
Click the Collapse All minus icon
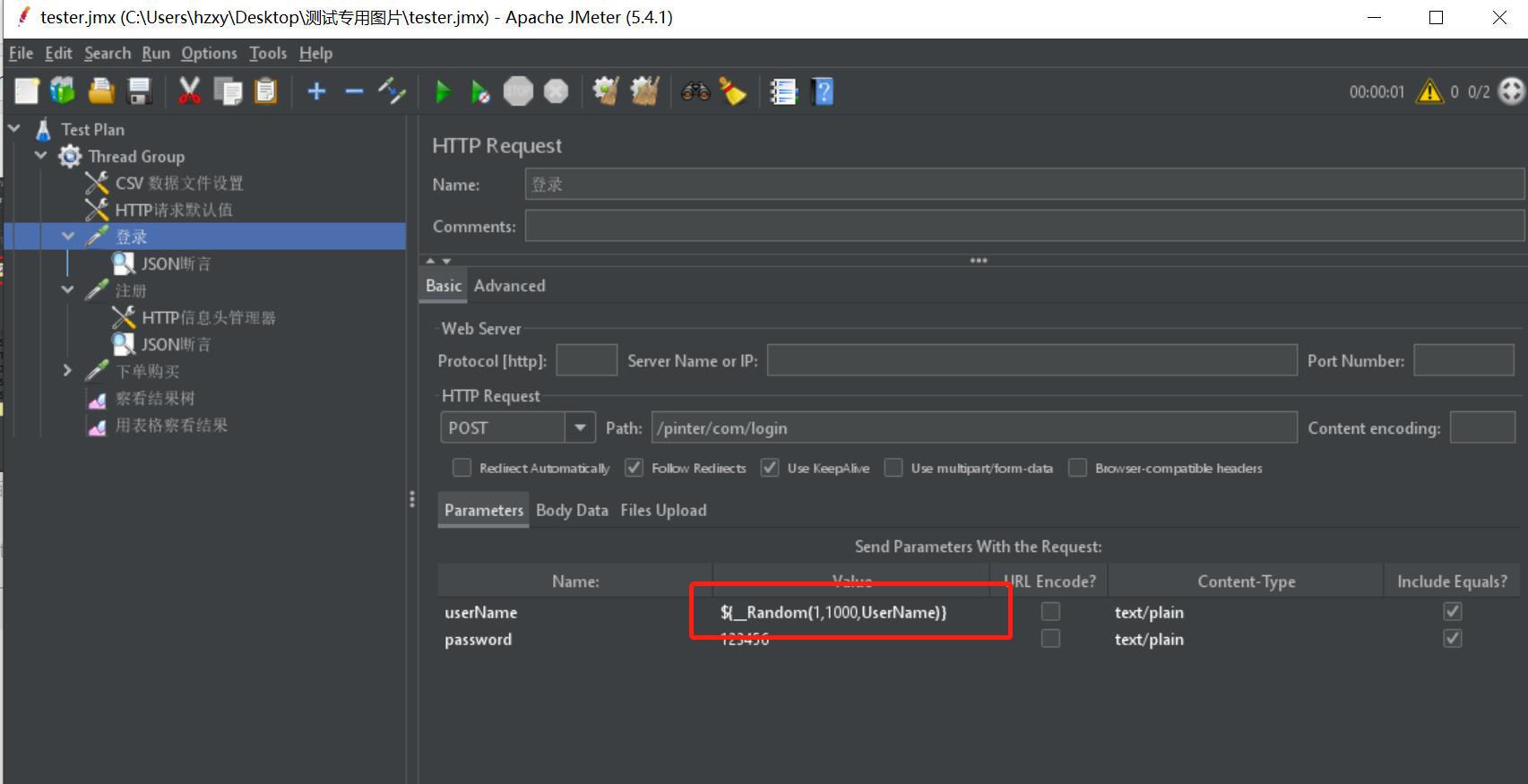pyautogui.click(x=354, y=91)
